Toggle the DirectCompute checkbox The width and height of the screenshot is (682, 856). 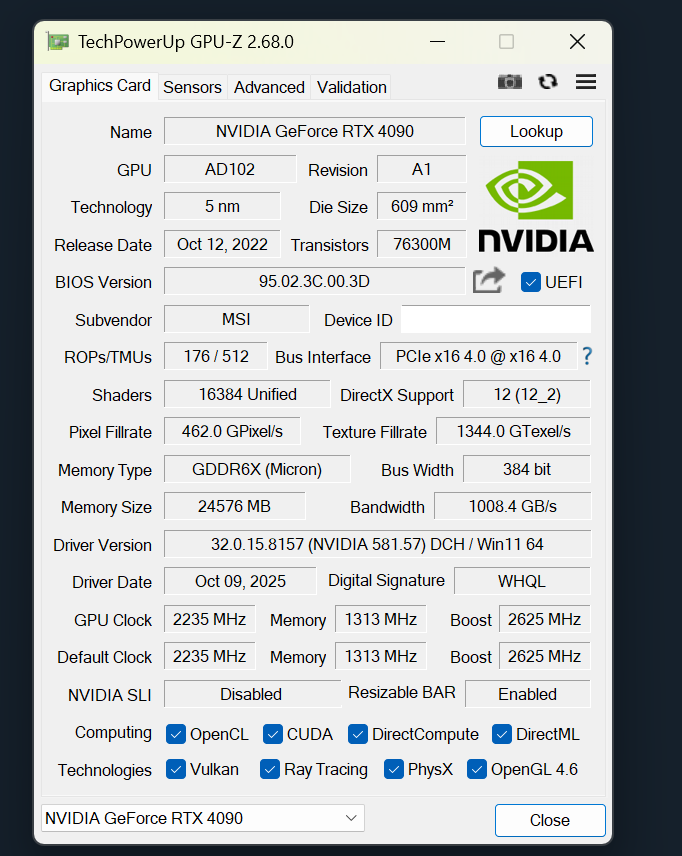pyautogui.click(x=358, y=734)
